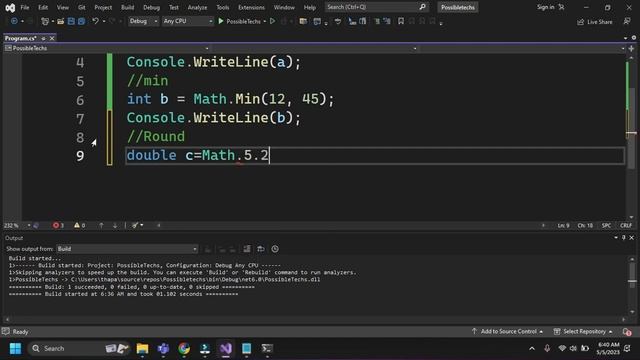Click Sign in link
The height and width of the screenshot is (360, 640).
545,7
